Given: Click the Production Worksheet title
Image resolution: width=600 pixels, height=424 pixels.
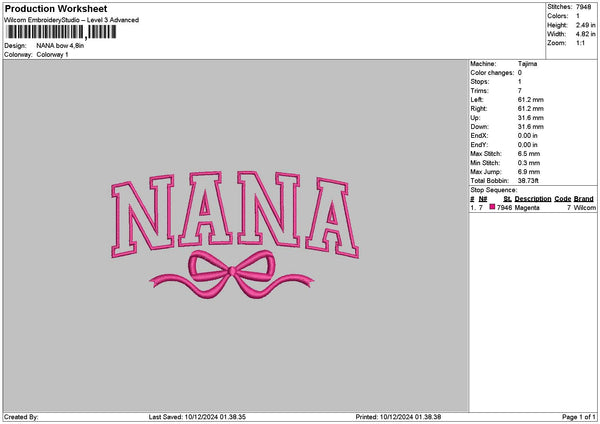Looking at the screenshot, I should pos(56,8).
